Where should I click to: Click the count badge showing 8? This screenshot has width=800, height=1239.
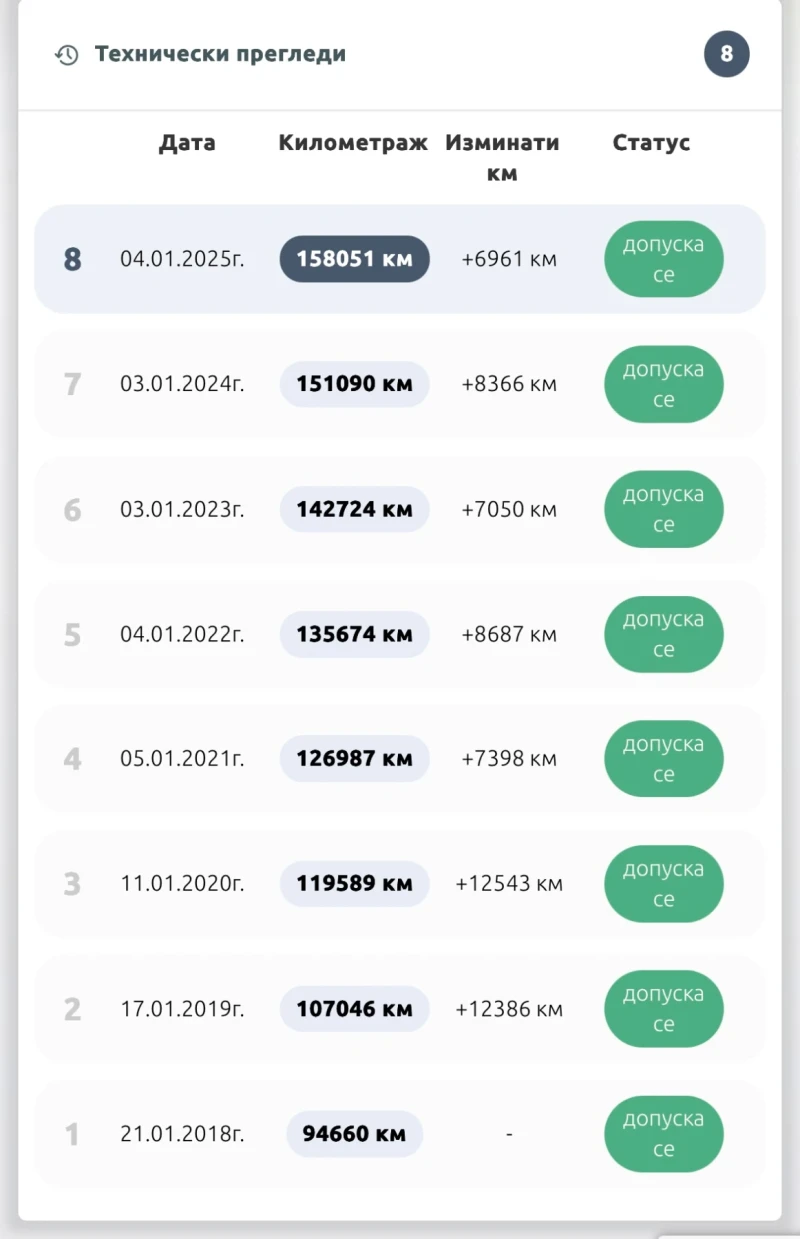pyautogui.click(x=727, y=54)
